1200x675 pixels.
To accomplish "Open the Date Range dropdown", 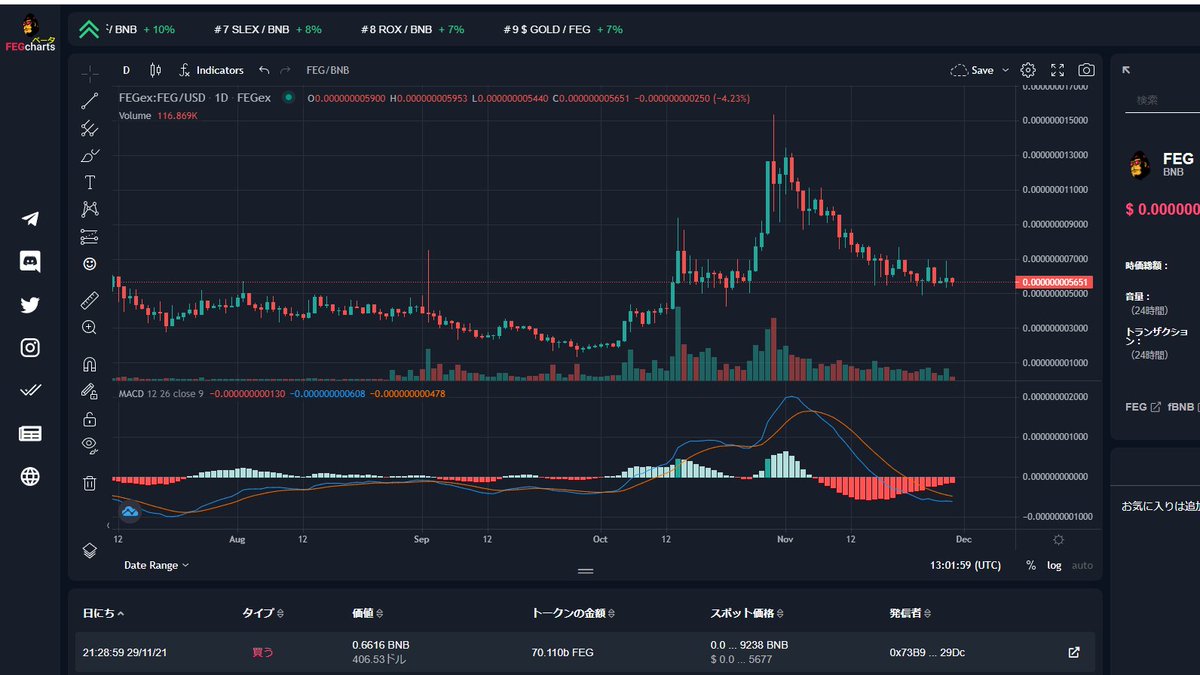I will coord(156,565).
